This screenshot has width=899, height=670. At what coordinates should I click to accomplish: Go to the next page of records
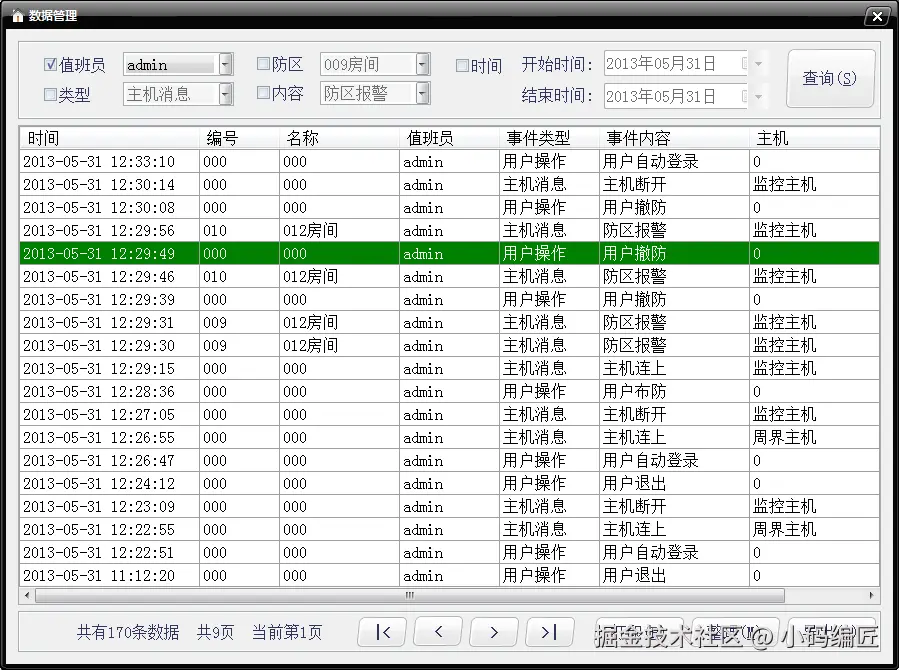[x=494, y=632]
